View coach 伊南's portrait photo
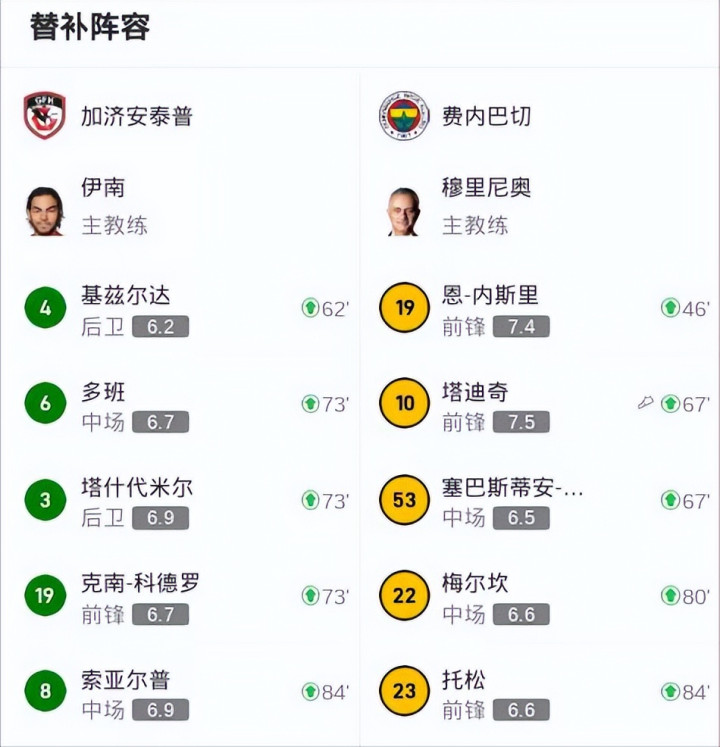The height and width of the screenshot is (747, 720). click(x=45, y=211)
